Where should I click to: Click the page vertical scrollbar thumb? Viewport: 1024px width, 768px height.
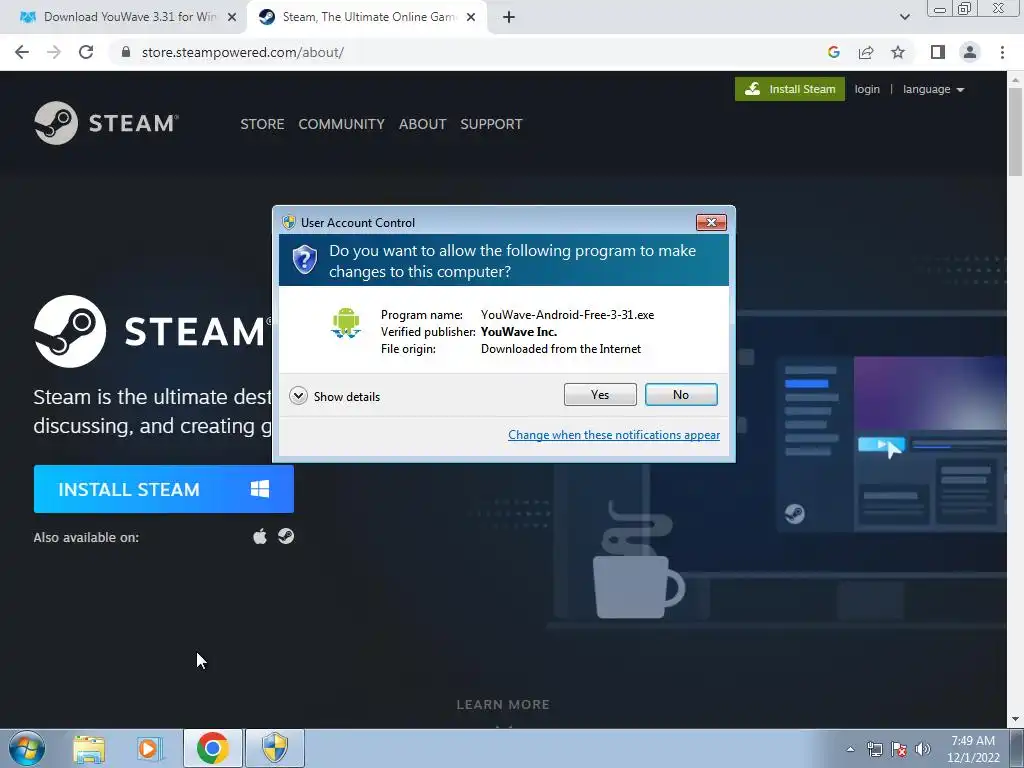(x=1016, y=131)
